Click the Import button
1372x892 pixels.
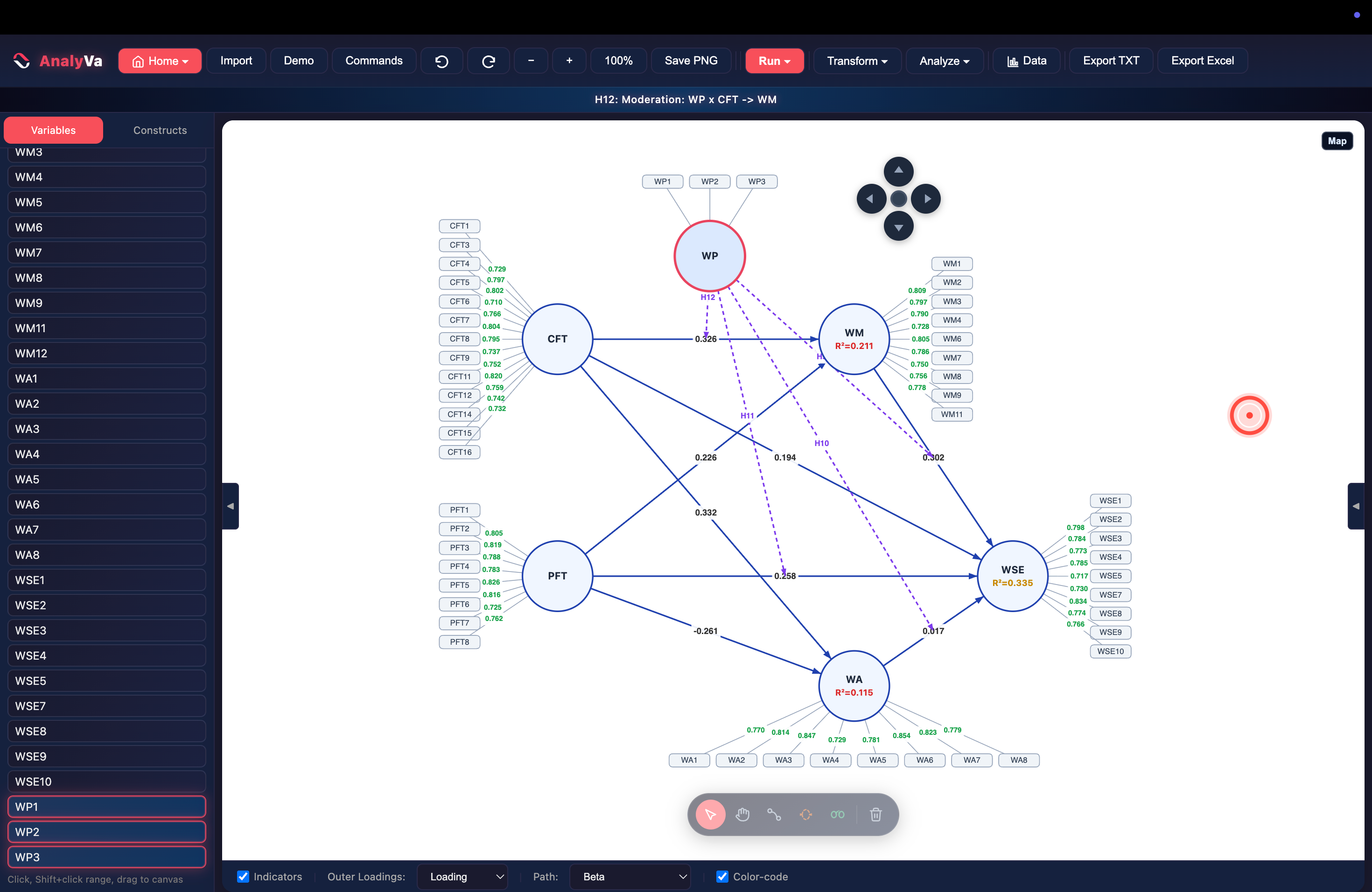click(x=236, y=61)
